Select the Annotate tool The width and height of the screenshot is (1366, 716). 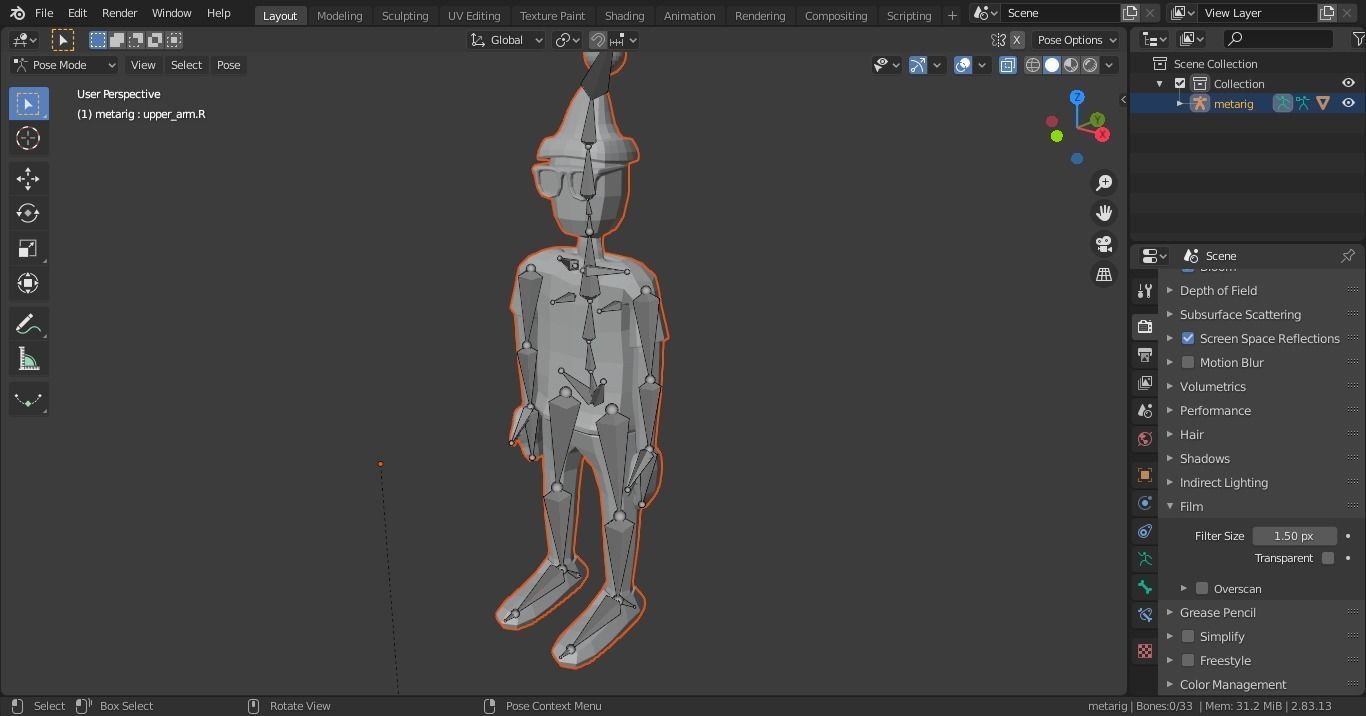28,324
